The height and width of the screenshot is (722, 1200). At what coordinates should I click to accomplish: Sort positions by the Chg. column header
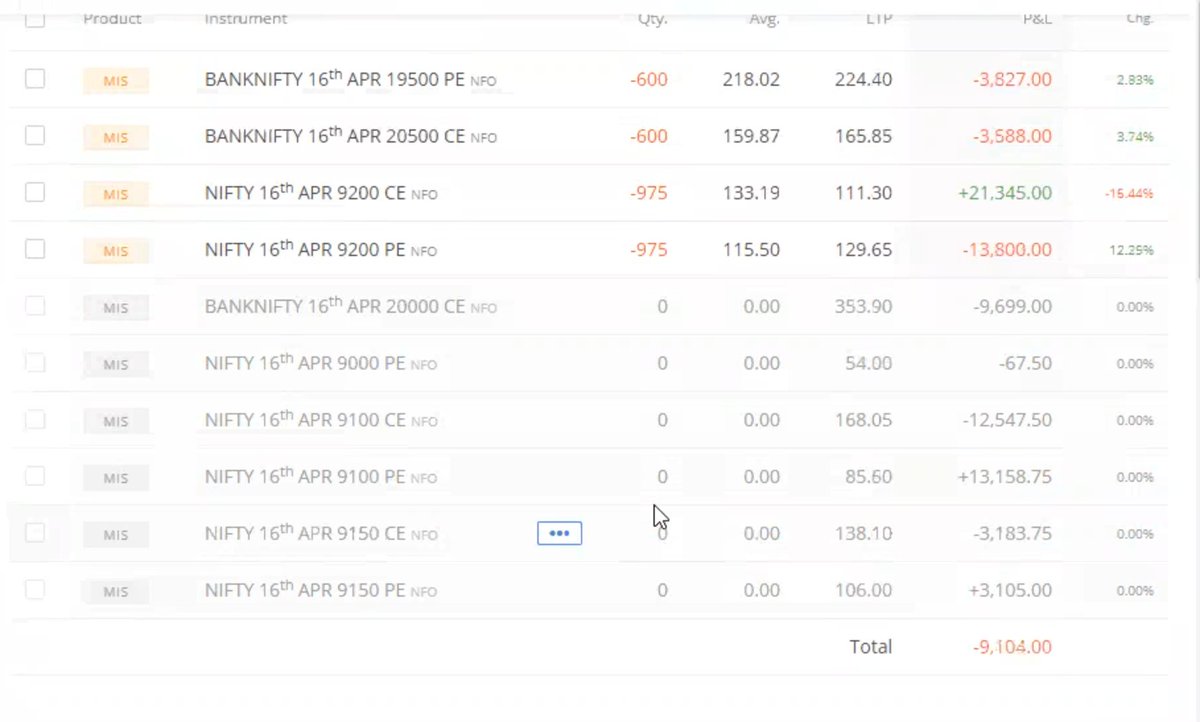pyautogui.click(x=1139, y=18)
